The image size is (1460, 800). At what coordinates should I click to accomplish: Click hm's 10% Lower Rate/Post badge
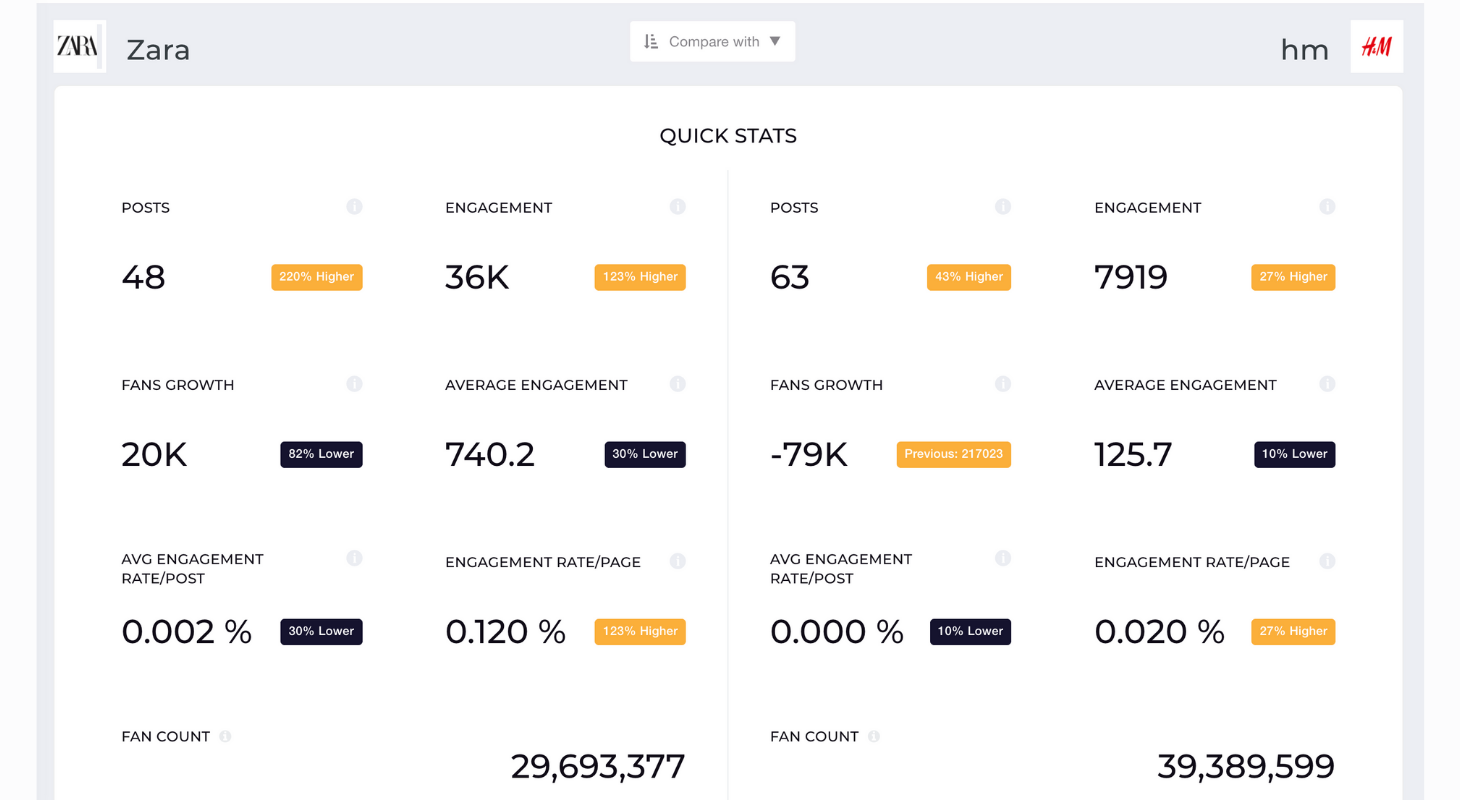click(970, 632)
